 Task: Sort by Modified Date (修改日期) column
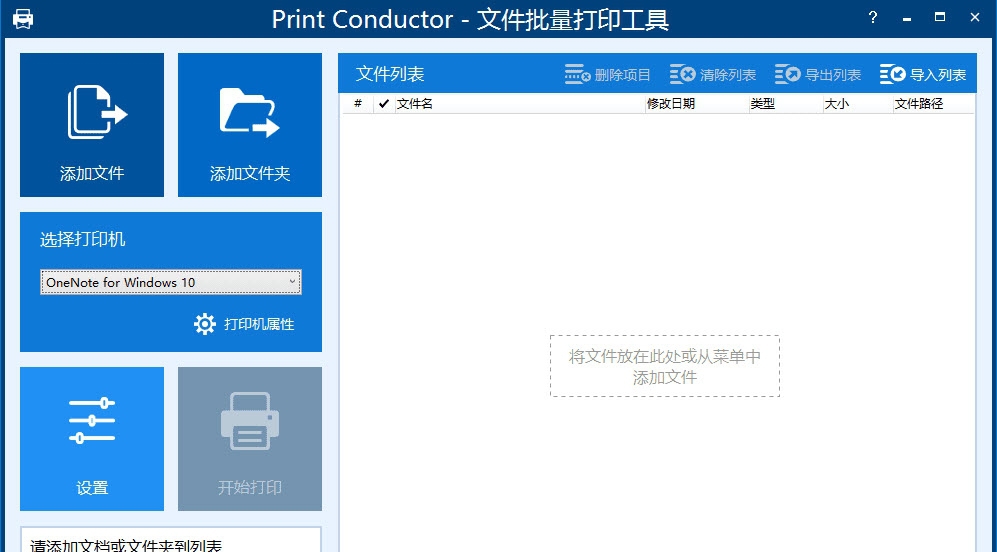(x=697, y=104)
